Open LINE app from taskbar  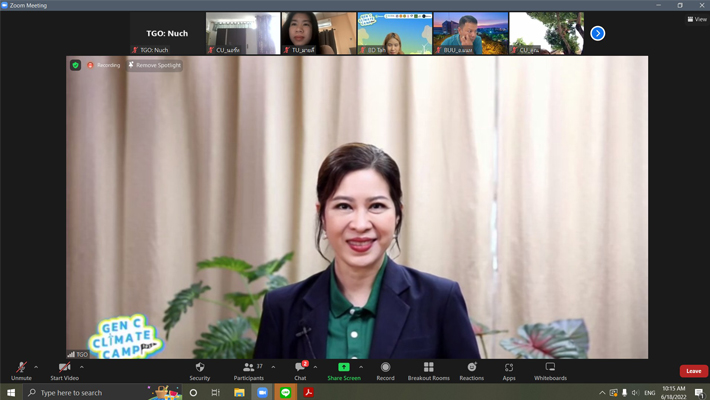tap(285, 392)
